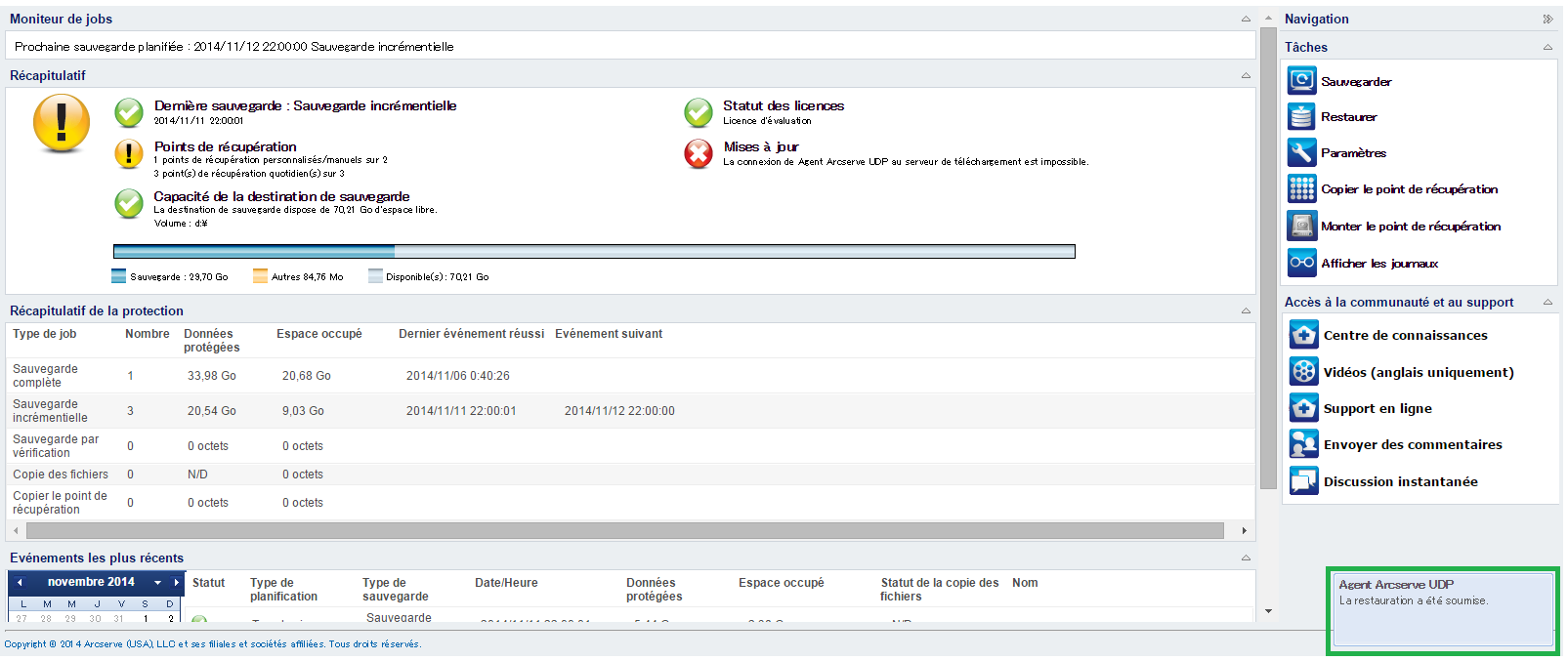The width and height of the screenshot is (1568, 661).
Task: Open Paramètres via its wrench icon
Action: coord(1301,152)
